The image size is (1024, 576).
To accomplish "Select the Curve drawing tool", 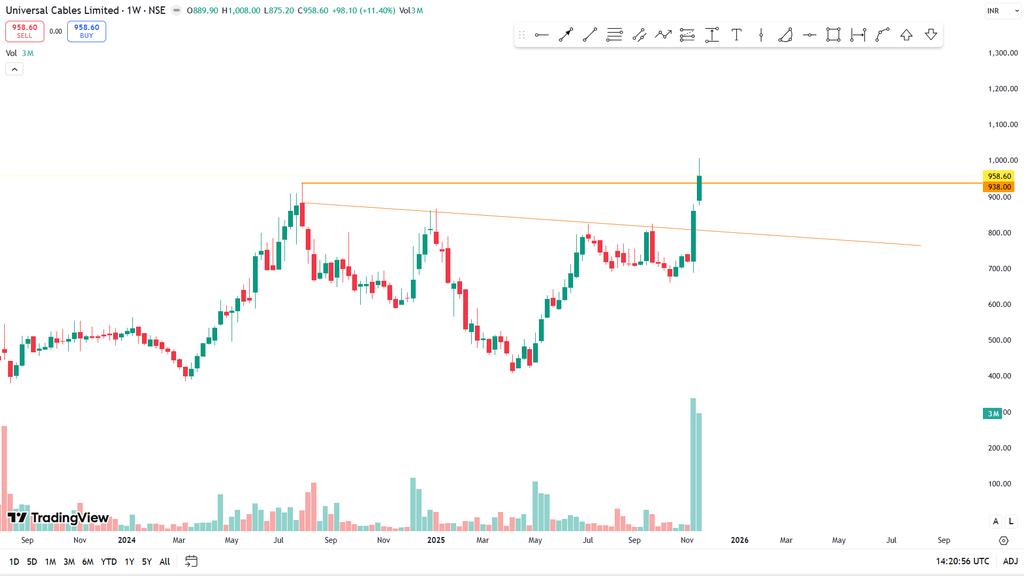I will (x=882, y=35).
